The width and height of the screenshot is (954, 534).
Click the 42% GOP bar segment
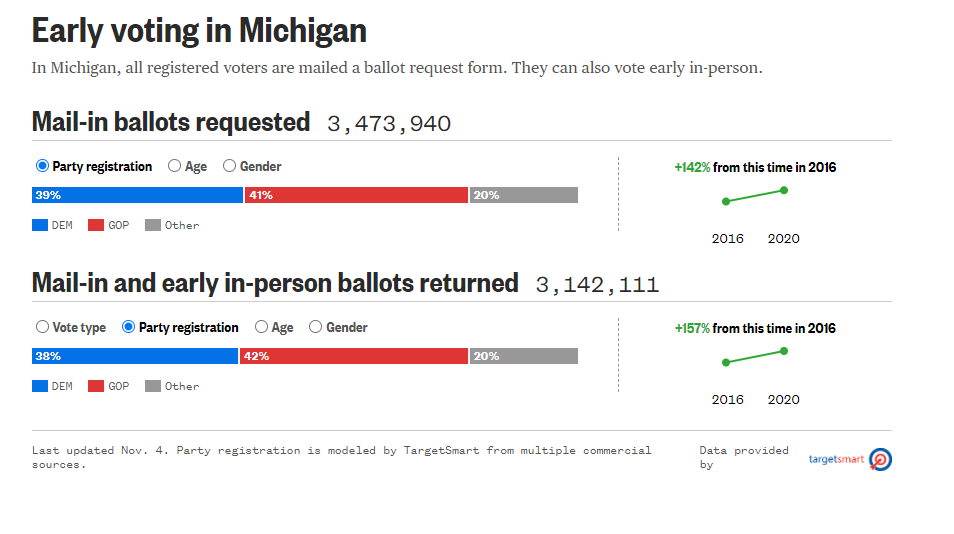point(354,356)
